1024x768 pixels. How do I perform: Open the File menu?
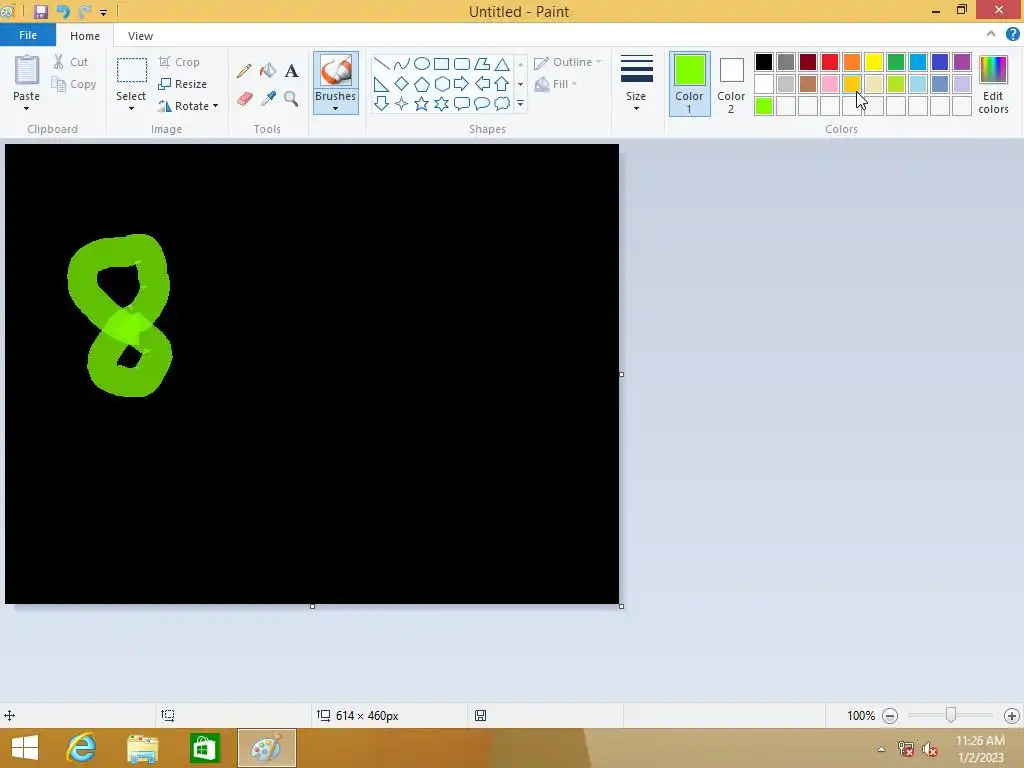tap(28, 35)
